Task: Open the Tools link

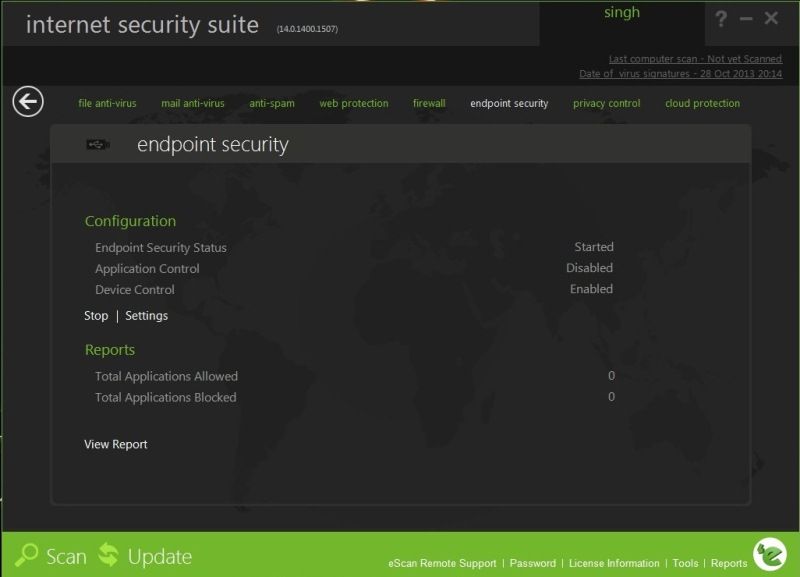Action: (x=685, y=563)
